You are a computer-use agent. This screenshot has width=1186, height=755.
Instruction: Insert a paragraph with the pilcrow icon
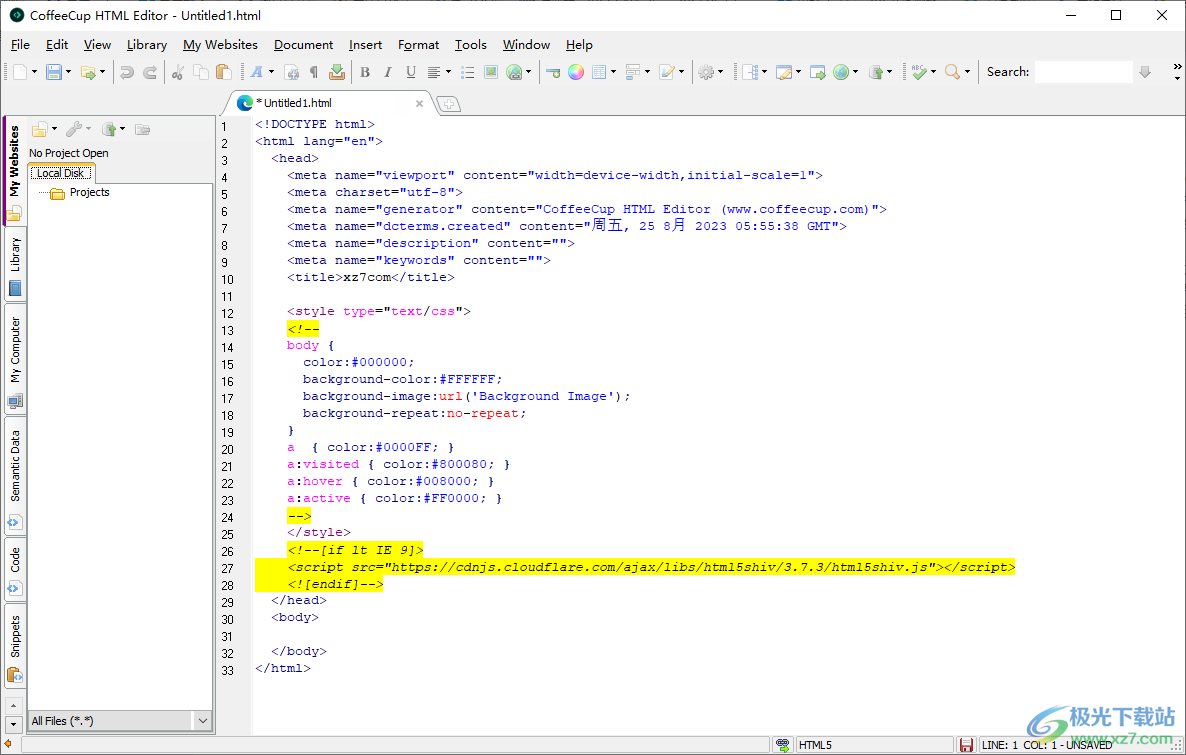pos(314,72)
